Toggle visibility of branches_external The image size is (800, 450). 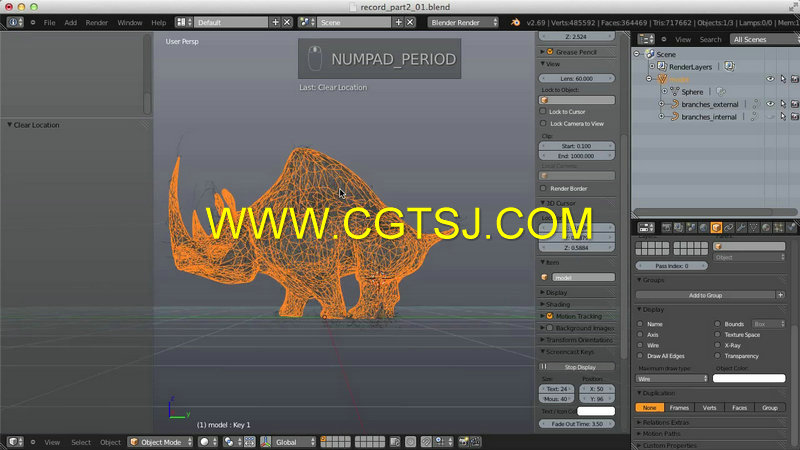coord(770,104)
